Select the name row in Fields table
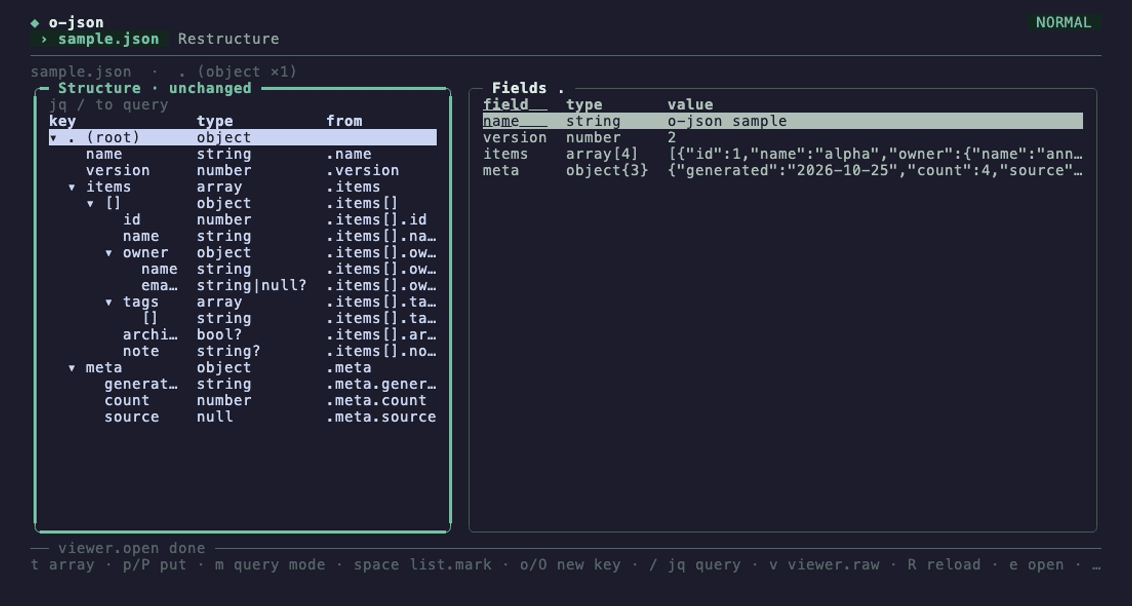The image size is (1132, 606). pyautogui.click(x=783, y=121)
